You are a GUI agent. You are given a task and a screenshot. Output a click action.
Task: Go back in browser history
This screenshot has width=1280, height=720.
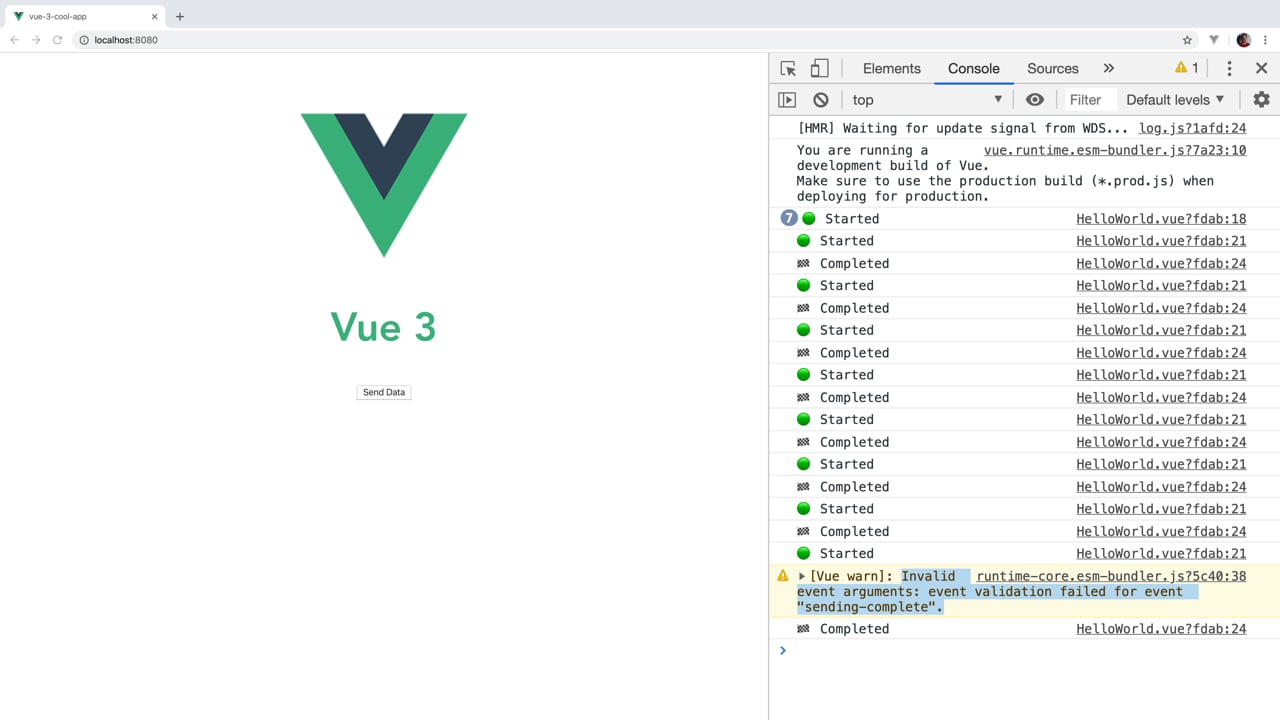(x=15, y=40)
